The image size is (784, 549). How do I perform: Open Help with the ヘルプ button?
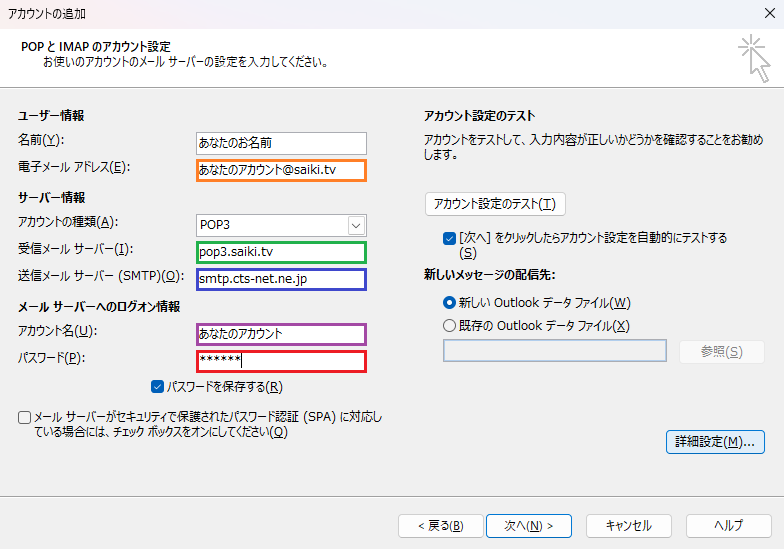[728, 525]
